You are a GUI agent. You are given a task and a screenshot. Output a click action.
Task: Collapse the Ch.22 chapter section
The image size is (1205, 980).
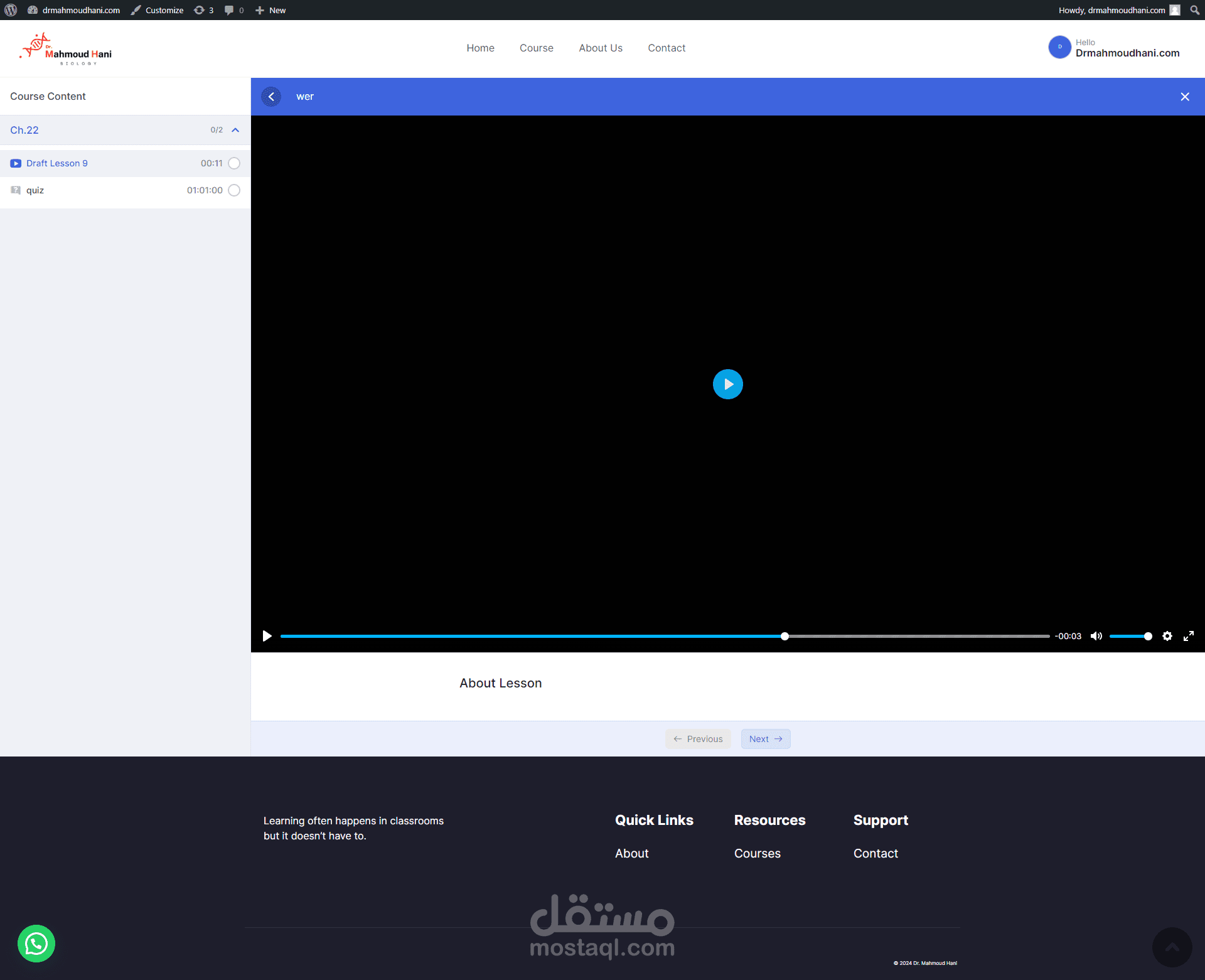point(235,130)
